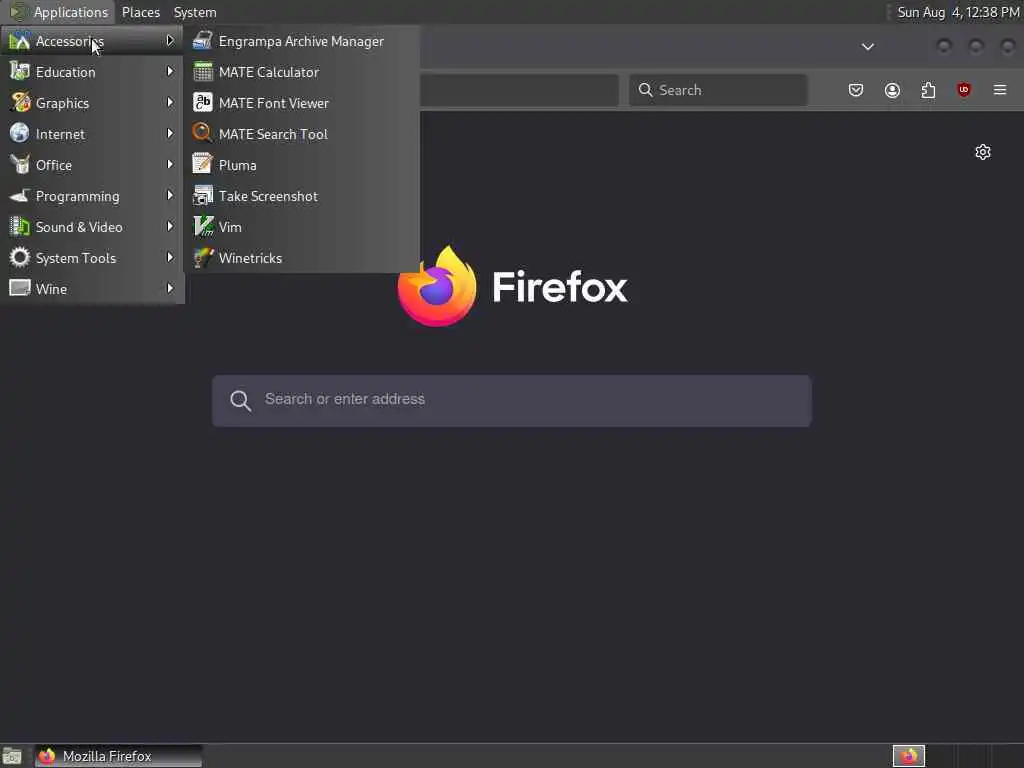Image resolution: width=1024 pixels, height=768 pixels.
Task: Click the Accessories category icon
Action: 20,40
